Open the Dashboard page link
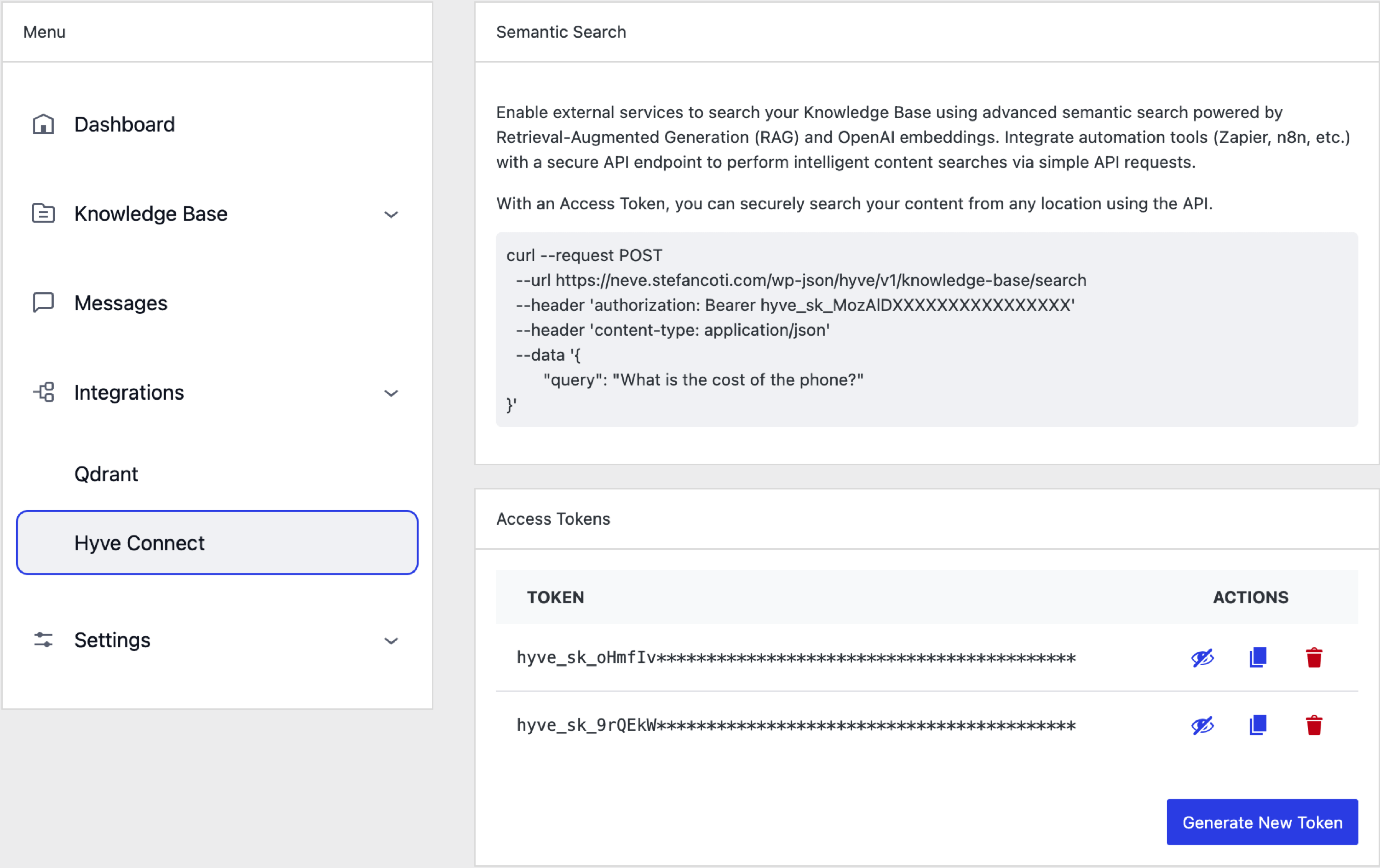This screenshot has width=1380, height=868. 124,124
